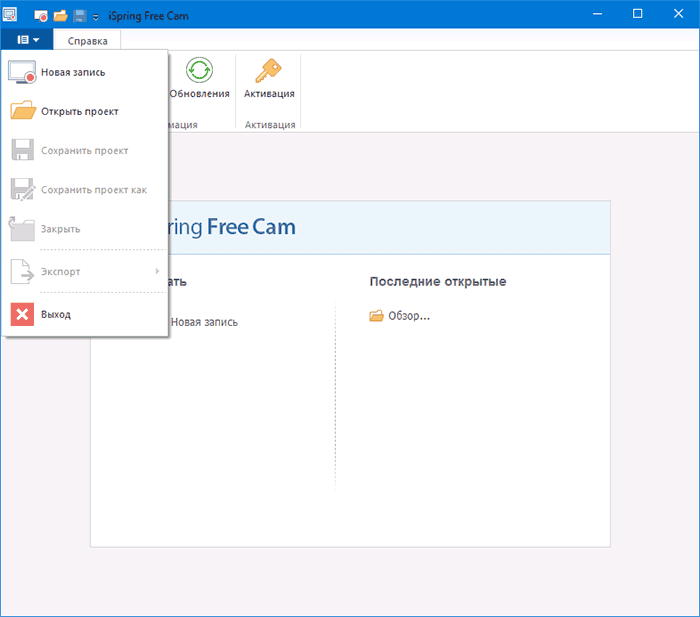The height and width of the screenshot is (617, 700).
Task: Select Новая запись in the file menu
Action: (x=72, y=72)
